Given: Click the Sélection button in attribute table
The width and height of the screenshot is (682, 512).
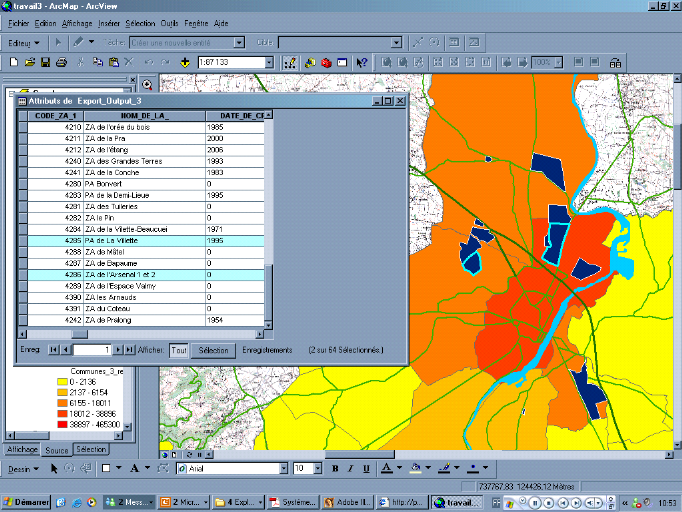Looking at the screenshot, I should [x=214, y=350].
